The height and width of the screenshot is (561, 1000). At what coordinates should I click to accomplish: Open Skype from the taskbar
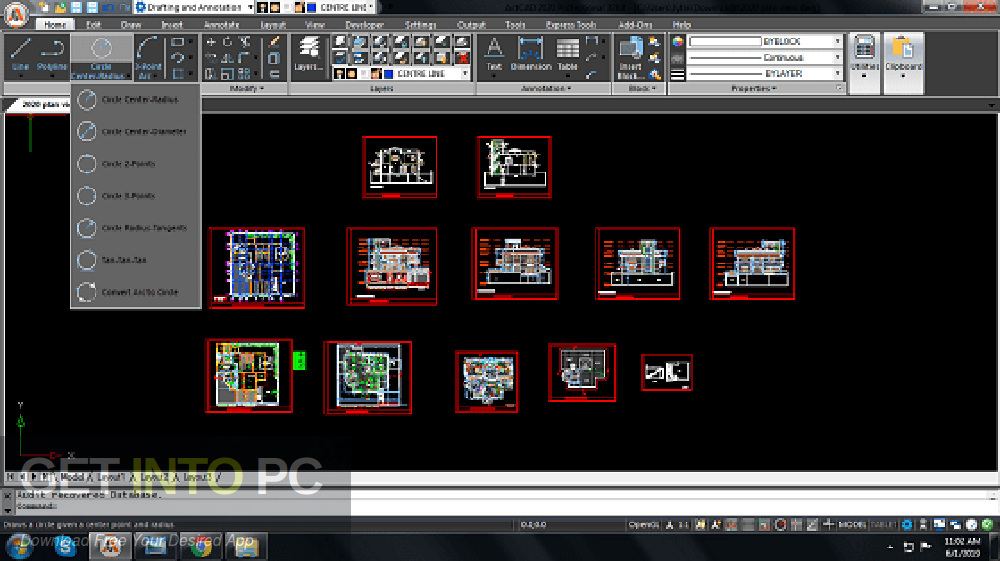coord(66,546)
